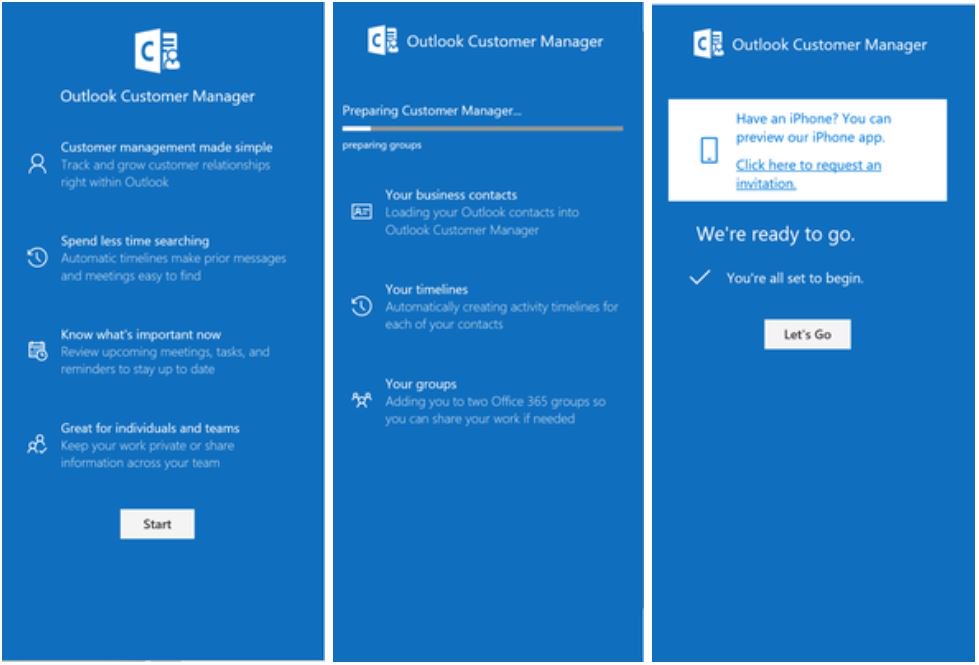Click the 'Outlook Customer Manager' title in the middle panel
This screenshot has width=979, height=665.
click(x=504, y=41)
